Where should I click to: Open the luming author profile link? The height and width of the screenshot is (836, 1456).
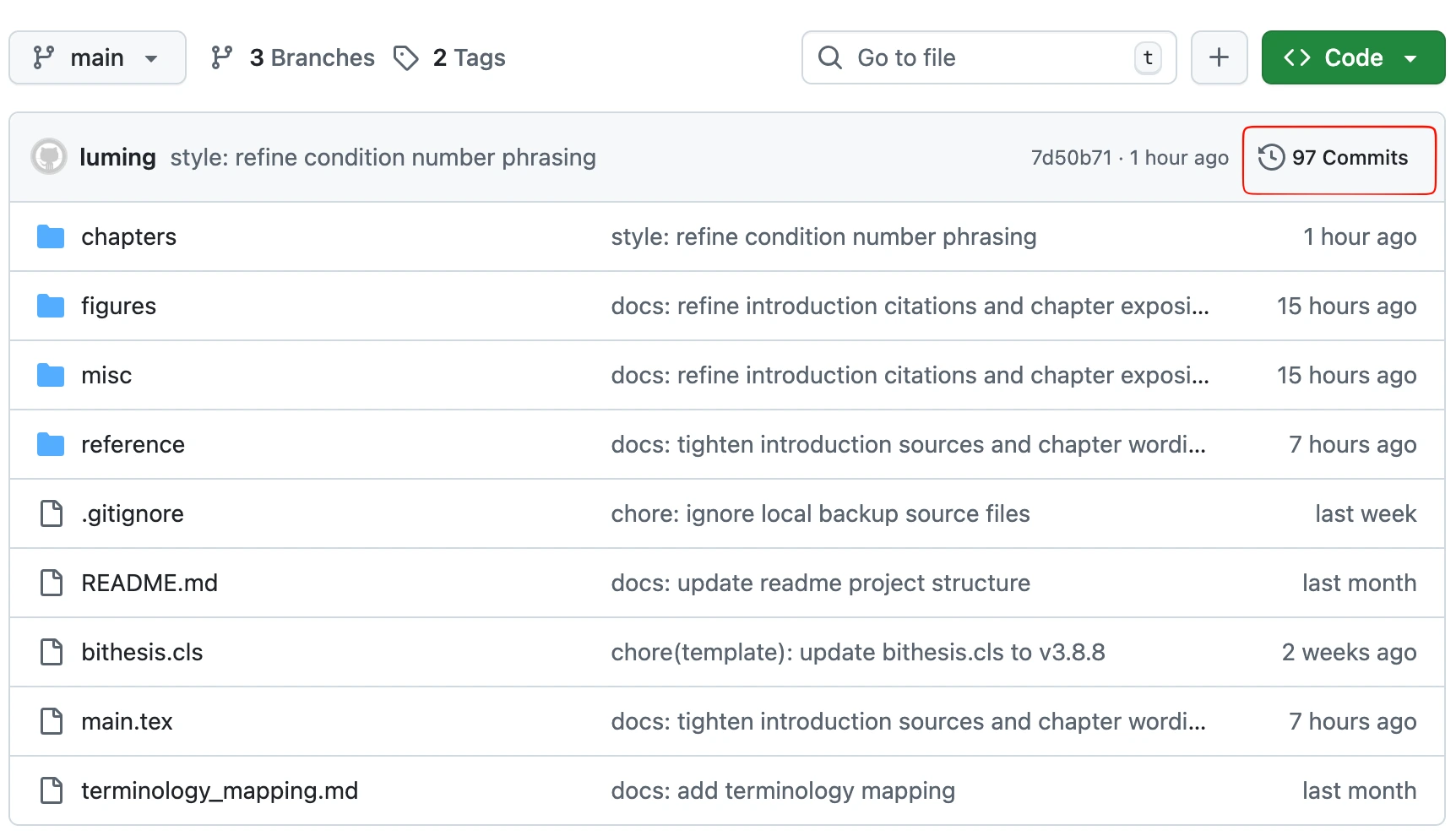coord(117,157)
